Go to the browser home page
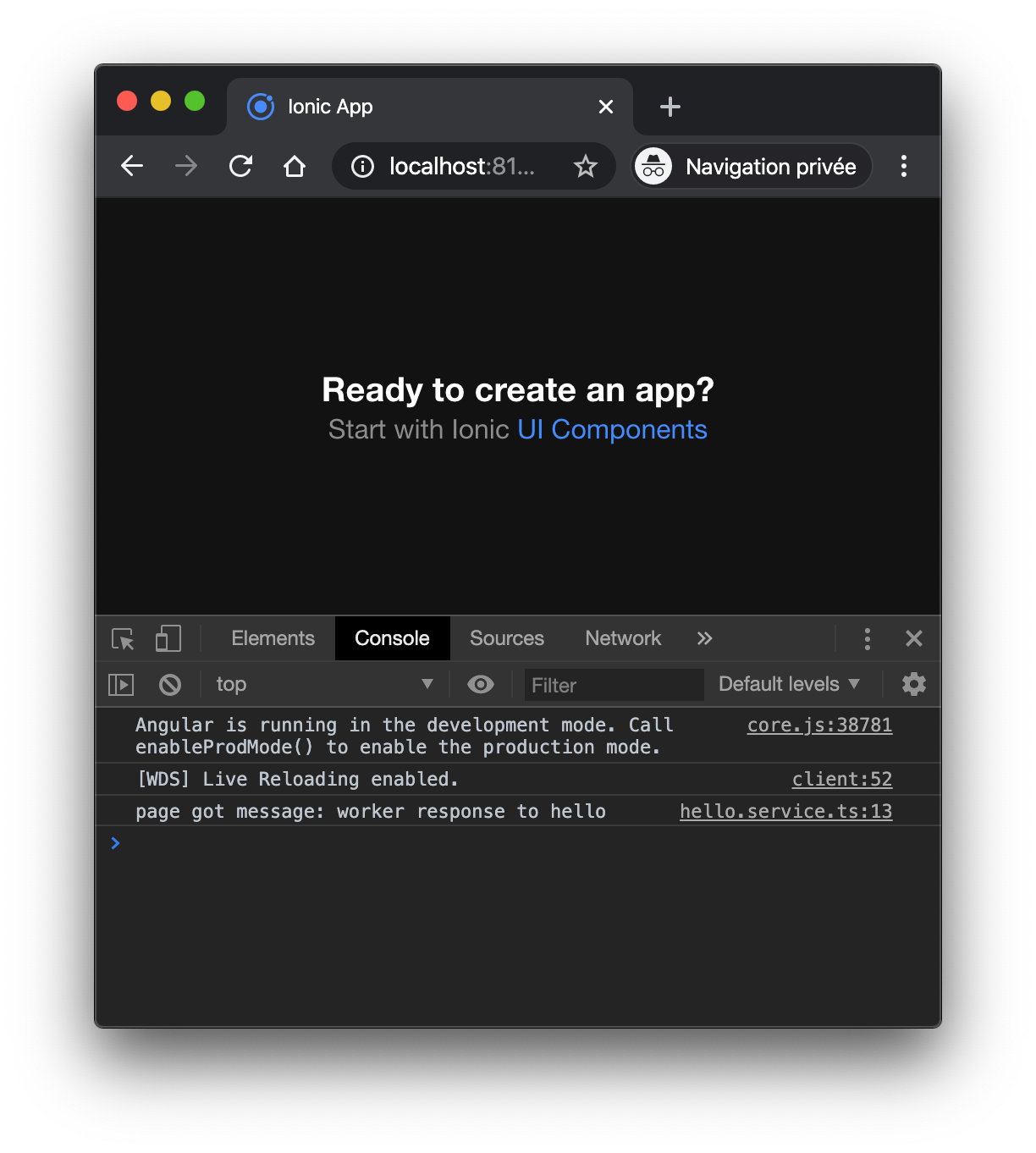Viewport: 1036px width, 1153px height. click(295, 167)
